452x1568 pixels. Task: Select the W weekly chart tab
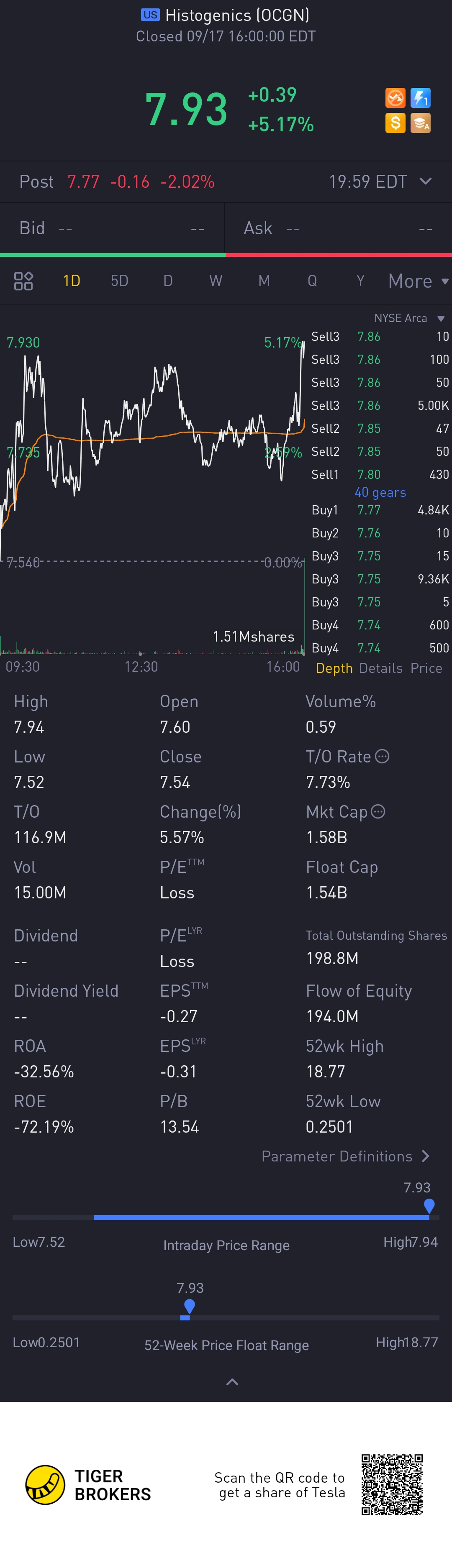coord(216,281)
